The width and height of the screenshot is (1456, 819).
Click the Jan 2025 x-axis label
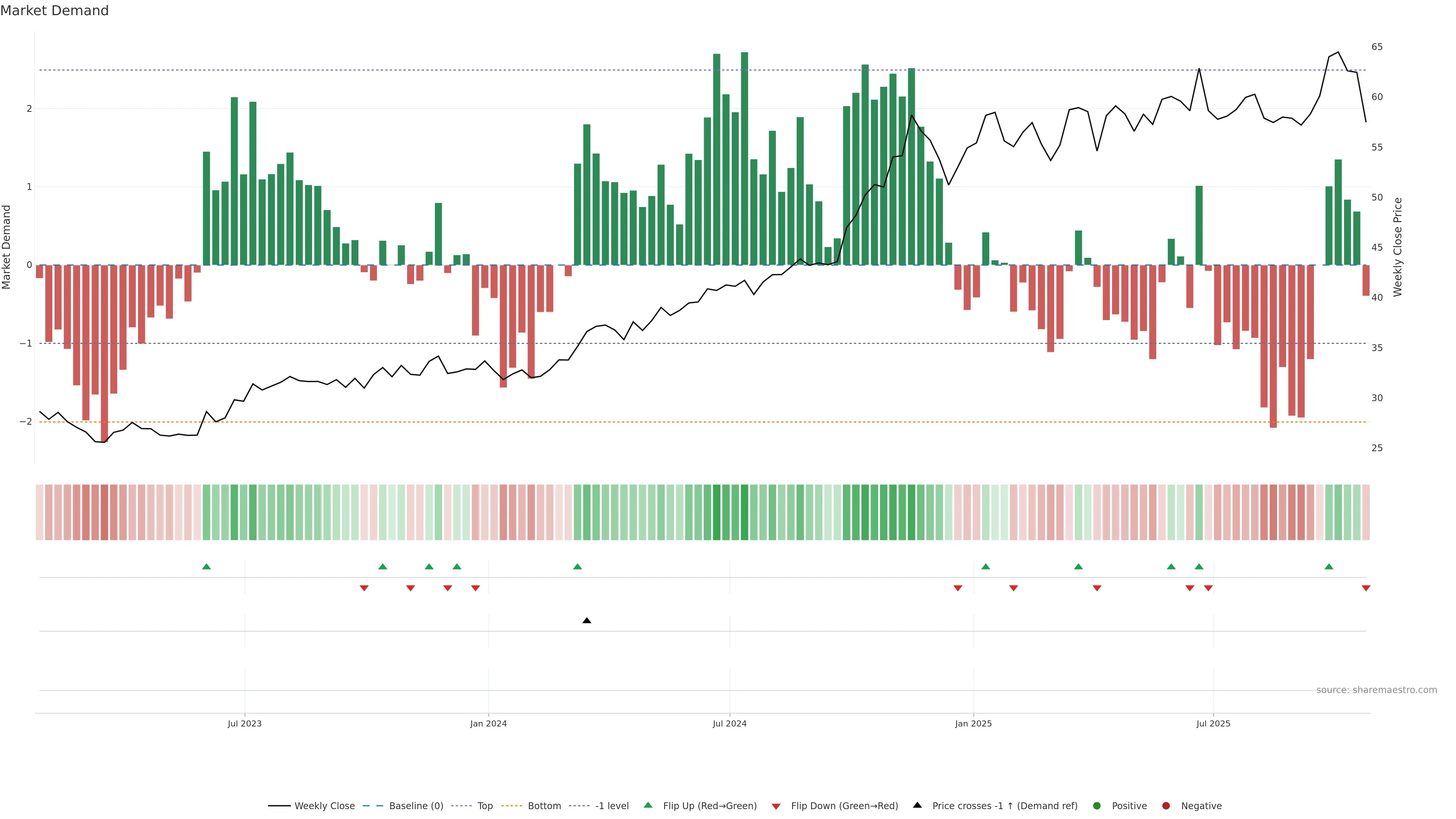(973, 723)
